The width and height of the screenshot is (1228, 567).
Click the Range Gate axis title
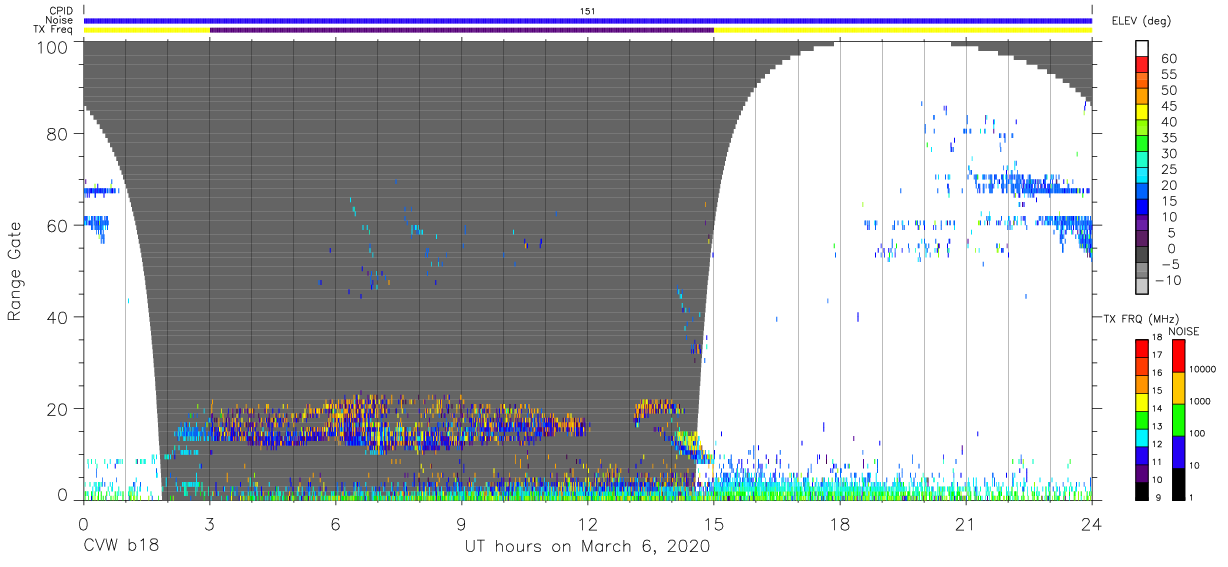click(x=16, y=271)
